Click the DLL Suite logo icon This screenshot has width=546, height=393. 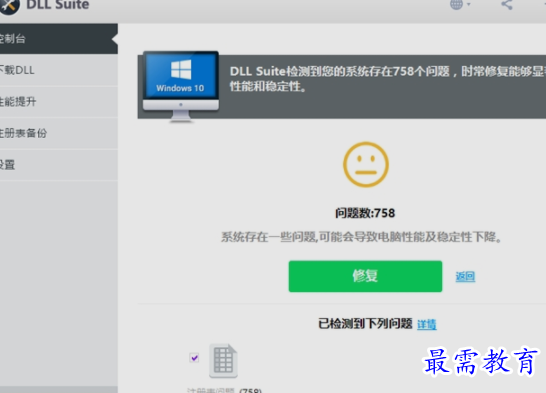9,6
